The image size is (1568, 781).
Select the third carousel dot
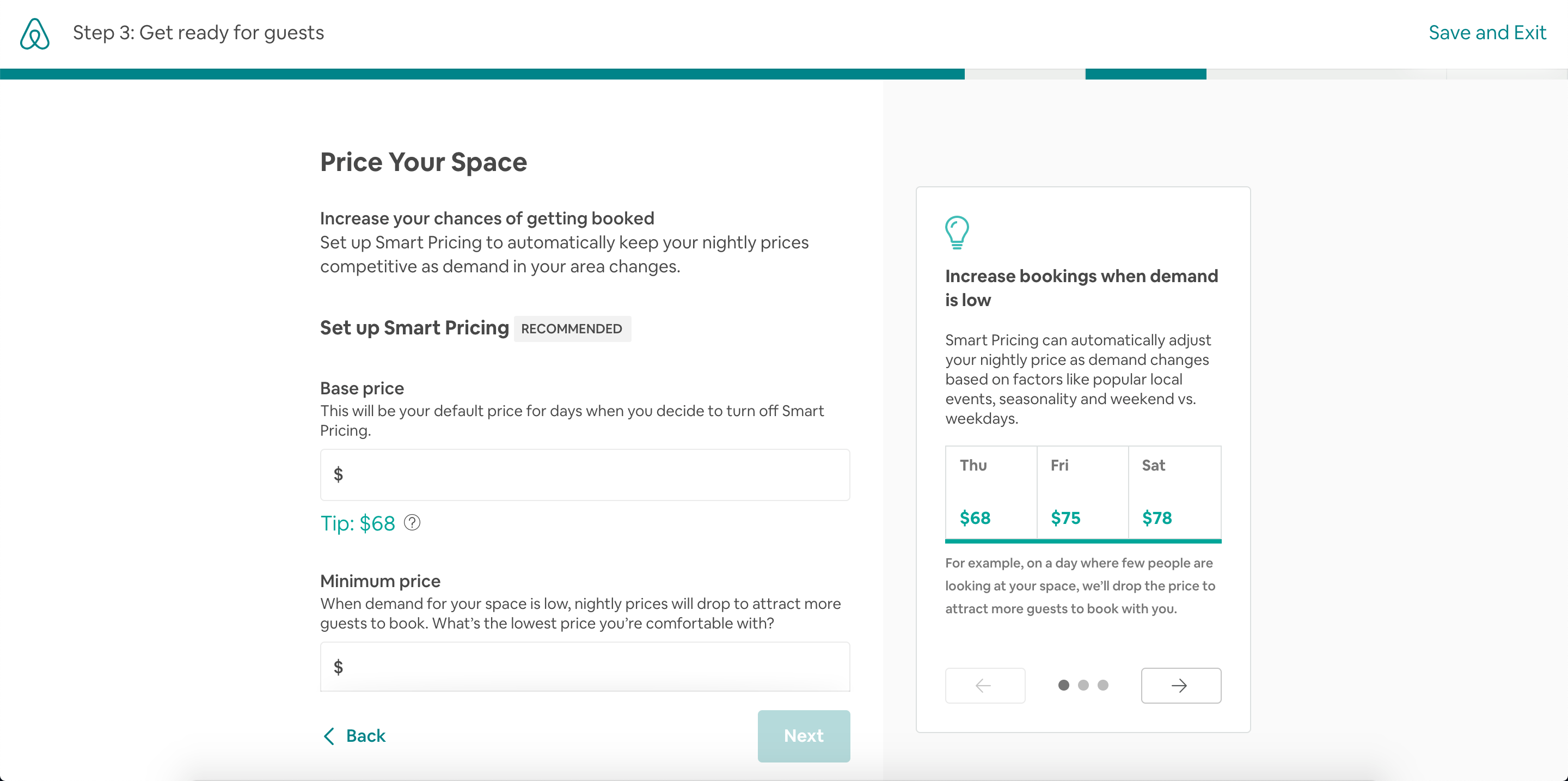point(1102,685)
